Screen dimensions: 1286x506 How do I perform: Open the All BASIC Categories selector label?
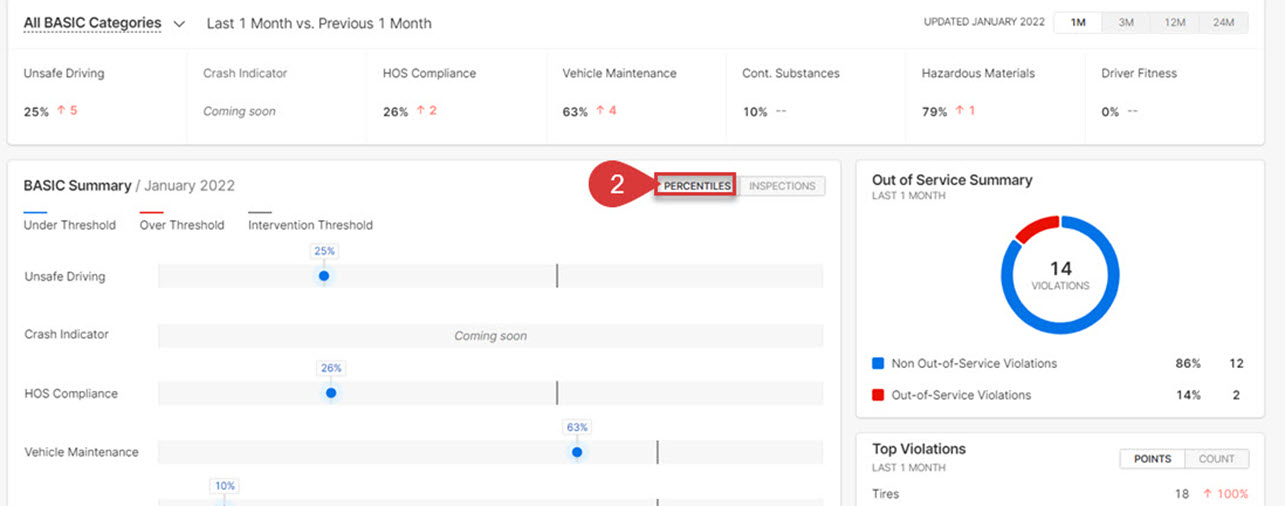pos(92,23)
